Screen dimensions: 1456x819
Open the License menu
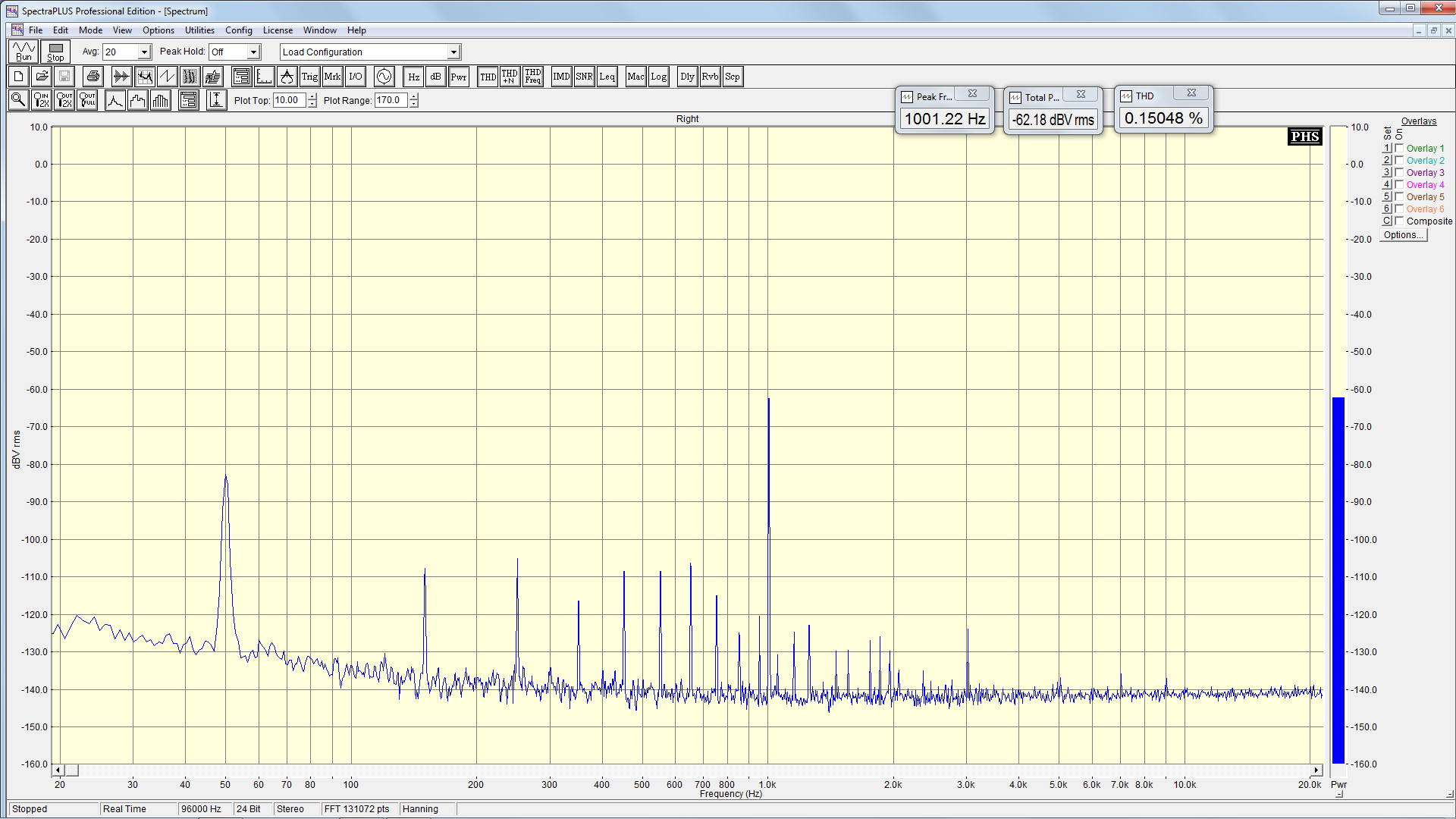tap(278, 30)
